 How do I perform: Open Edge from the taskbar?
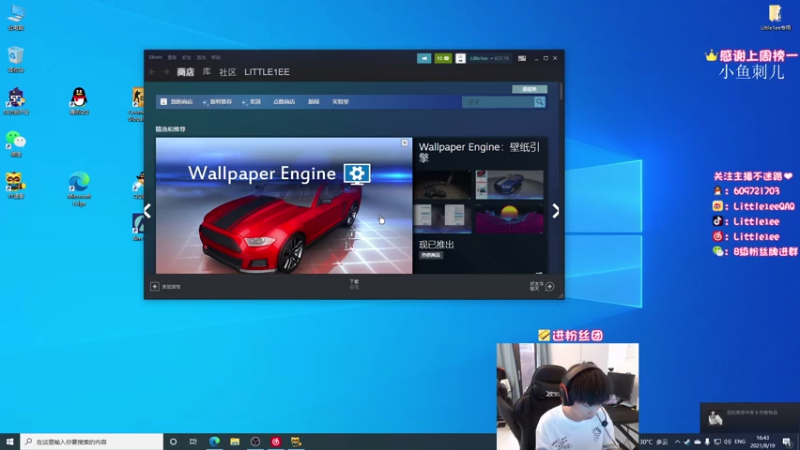click(214, 441)
